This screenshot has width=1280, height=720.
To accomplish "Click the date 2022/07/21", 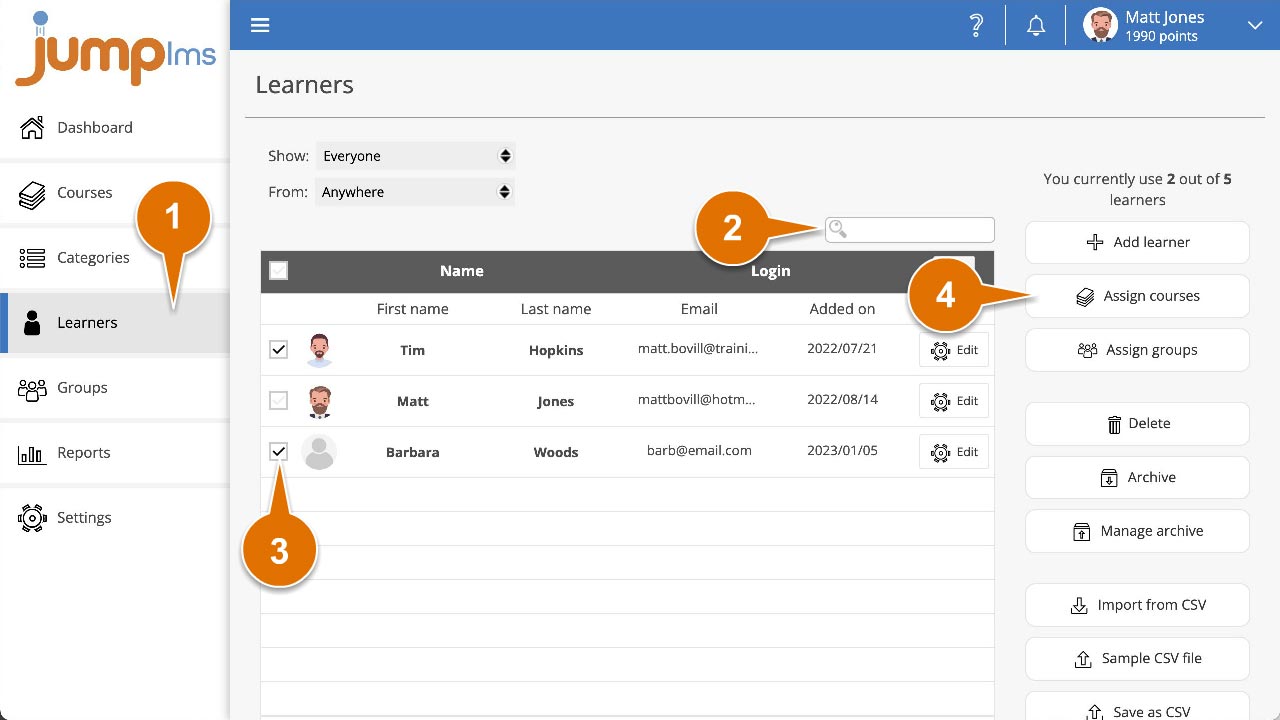I will point(842,348).
